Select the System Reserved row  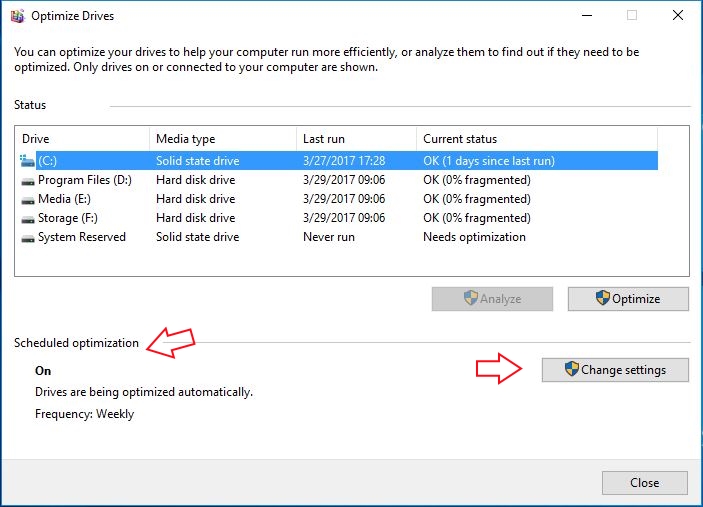pos(338,237)
